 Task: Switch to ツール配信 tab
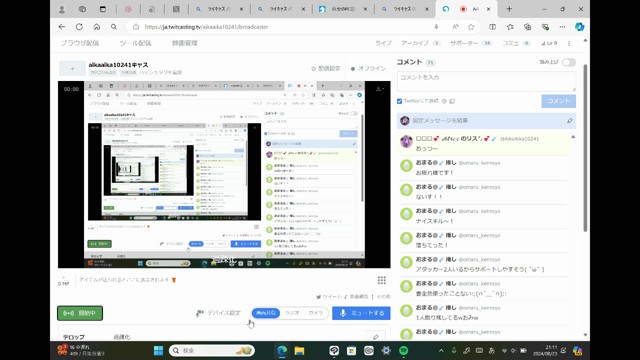[135, 43]
